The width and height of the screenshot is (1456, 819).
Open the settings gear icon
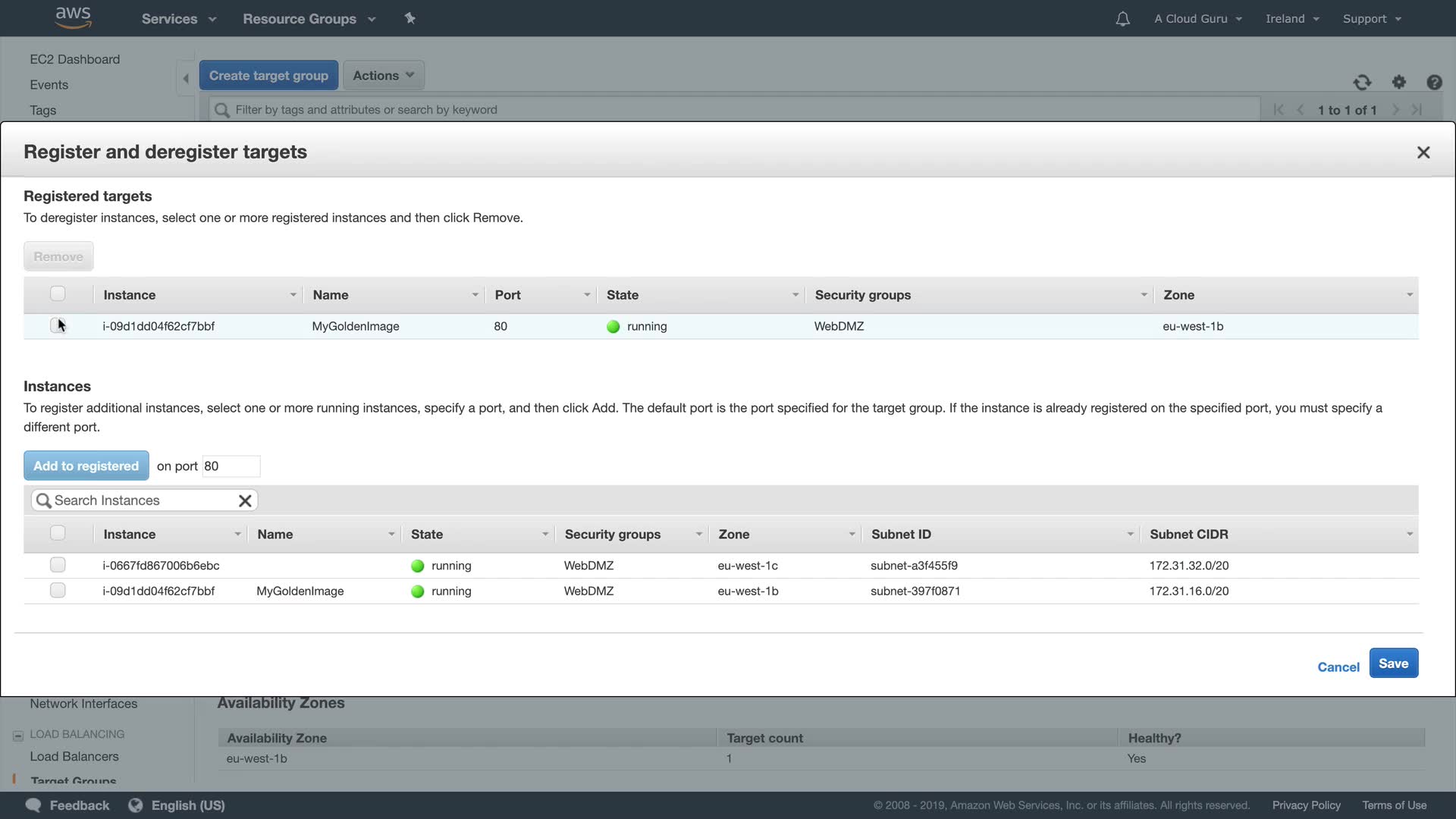click(1399, 82)
